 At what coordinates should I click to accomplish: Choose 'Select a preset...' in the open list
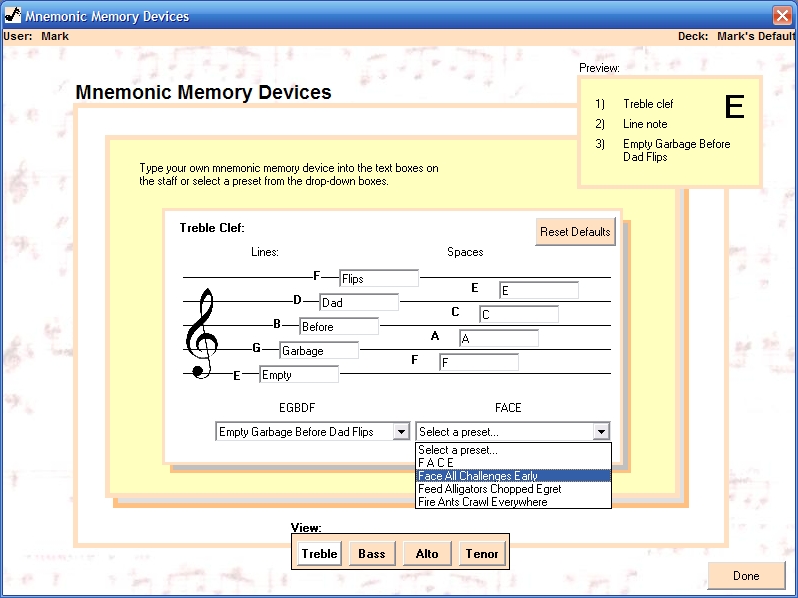pyautogui.click(x=513, y=450)
